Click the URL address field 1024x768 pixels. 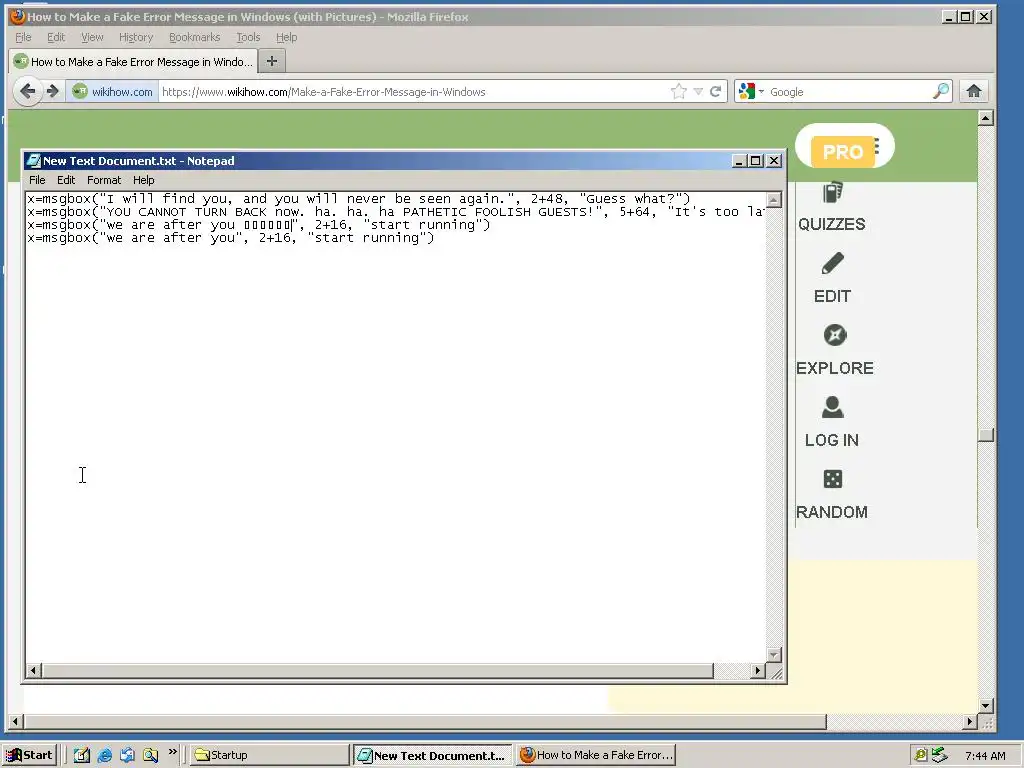click(414, 91)
